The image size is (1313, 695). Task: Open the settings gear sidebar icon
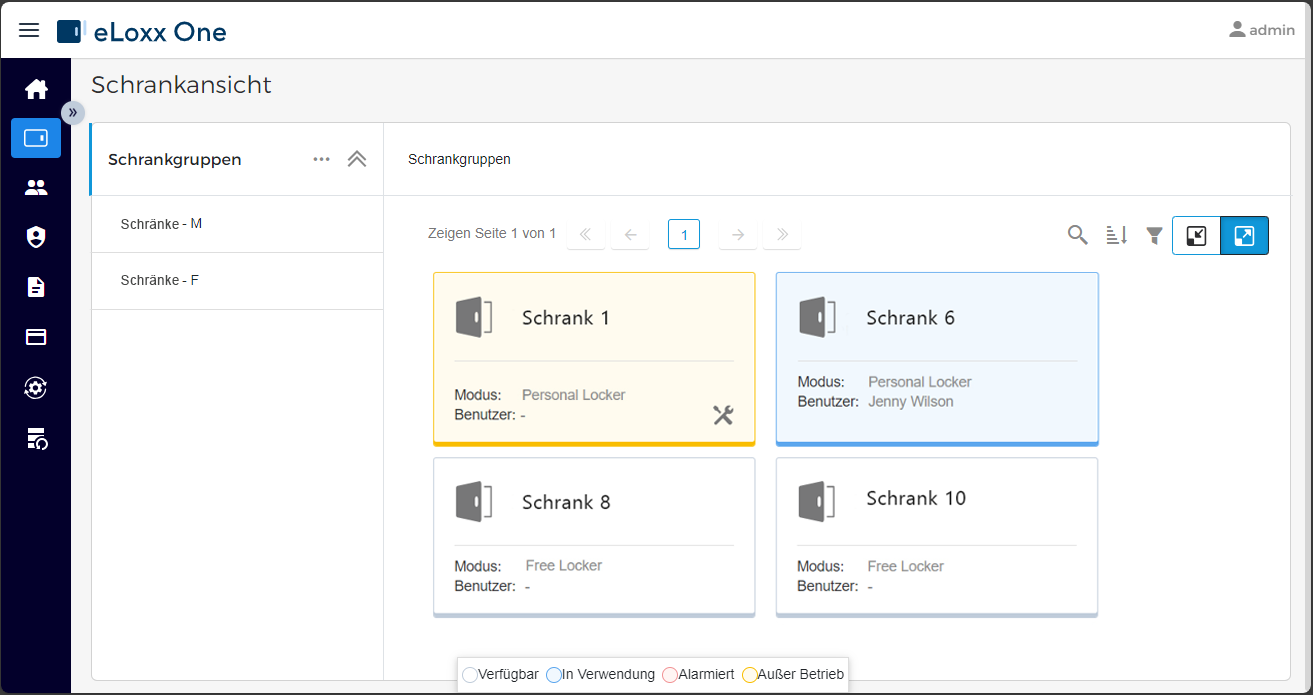36,387
